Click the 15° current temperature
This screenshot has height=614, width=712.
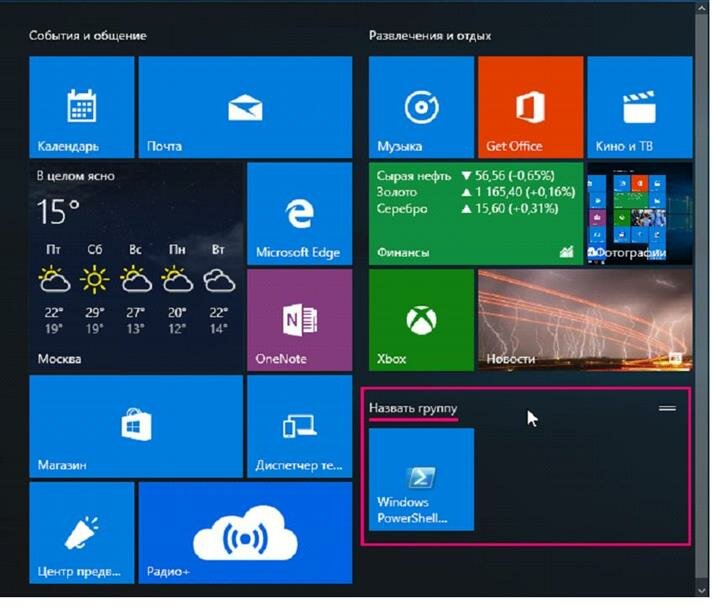[58, 211]
